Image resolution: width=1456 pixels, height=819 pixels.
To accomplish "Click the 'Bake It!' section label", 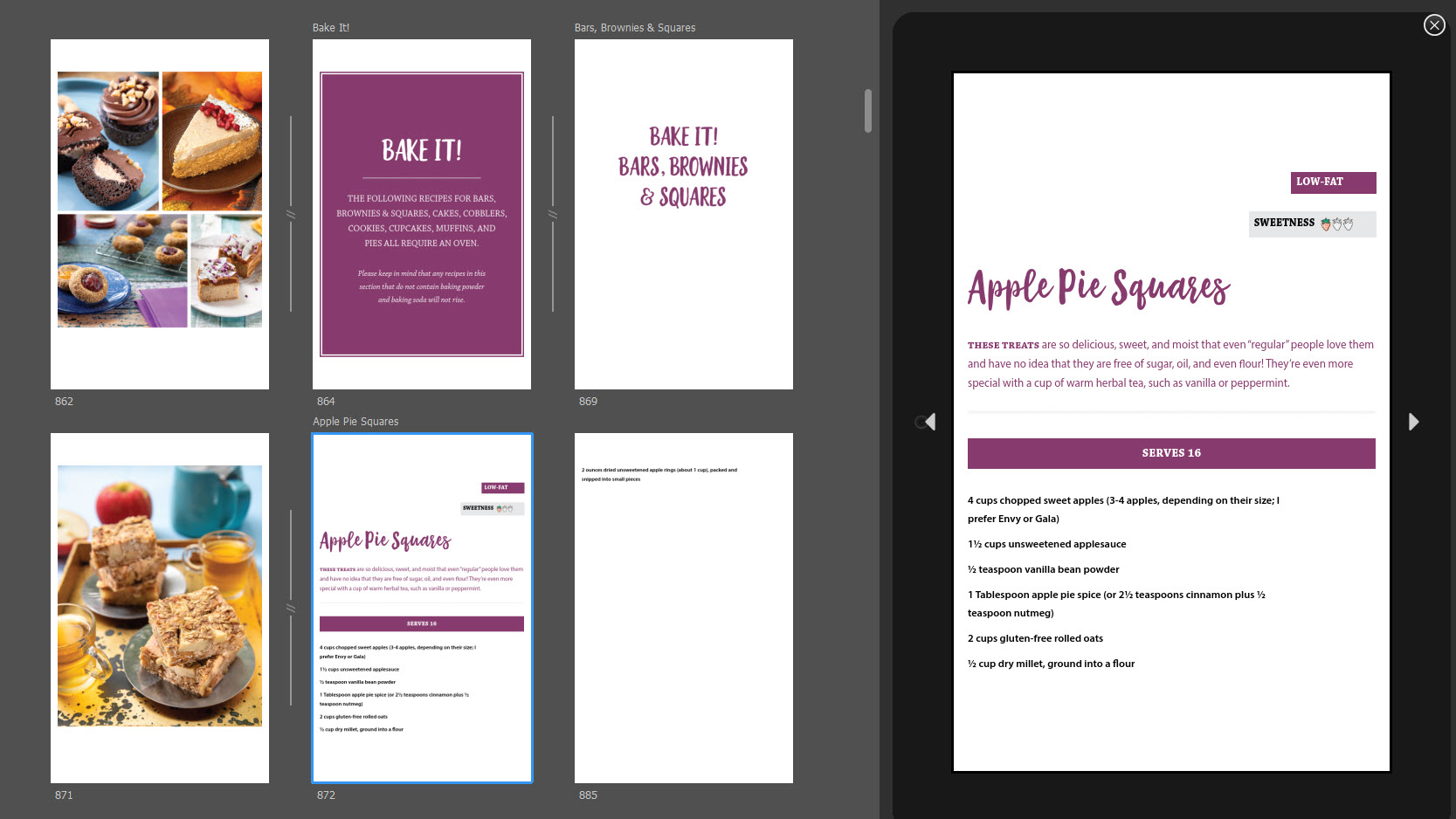I will click(x=331, y=28).
